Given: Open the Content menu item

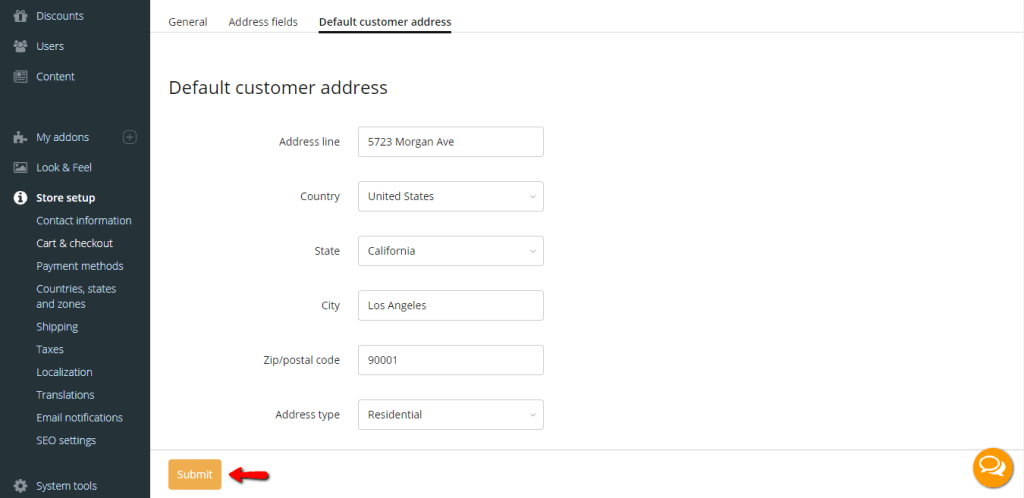Looking at the screenshot, I should pos(56,76).
